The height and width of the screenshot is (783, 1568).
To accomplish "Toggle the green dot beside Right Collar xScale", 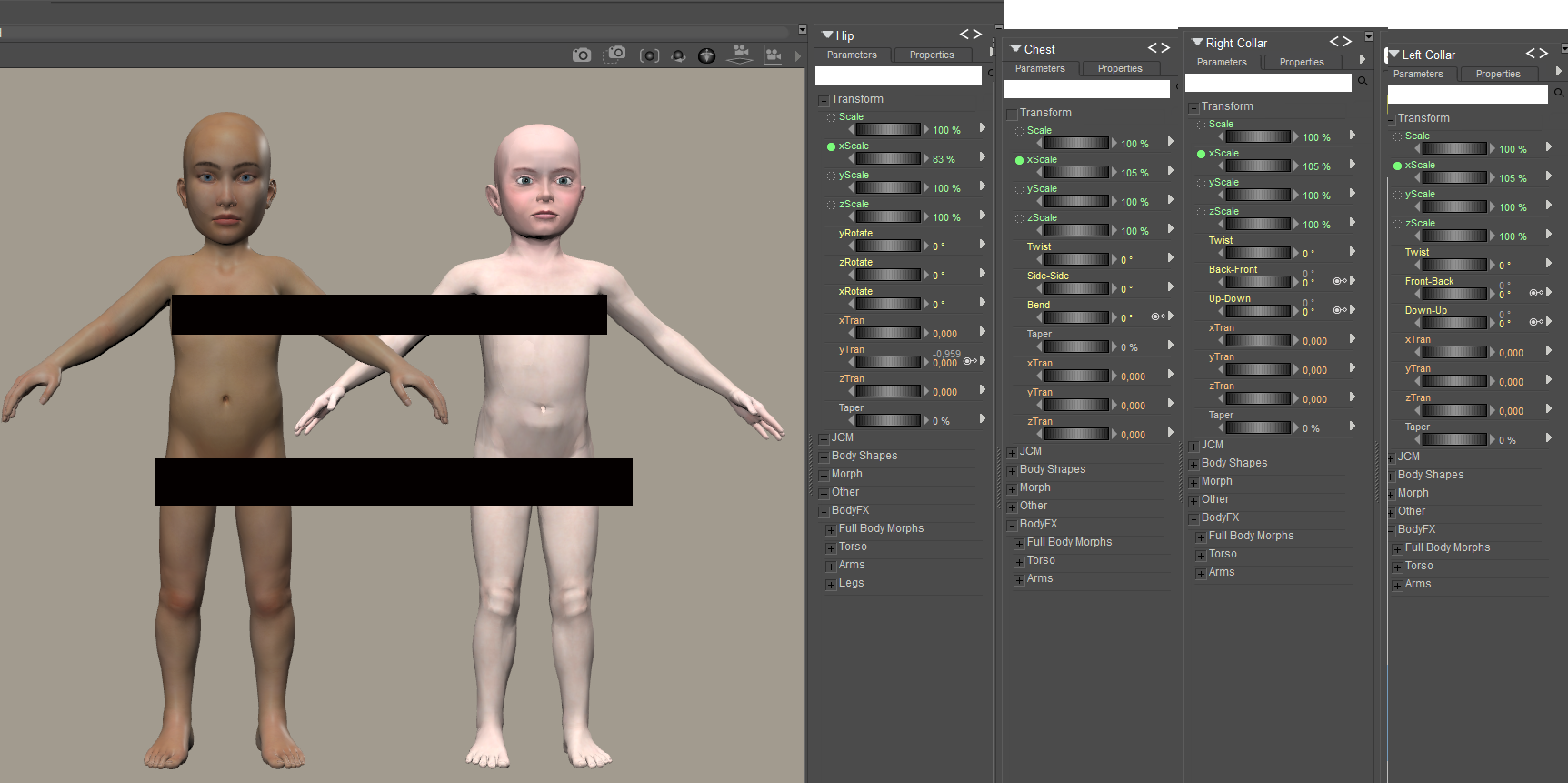I will click(x=1201, y=154).
